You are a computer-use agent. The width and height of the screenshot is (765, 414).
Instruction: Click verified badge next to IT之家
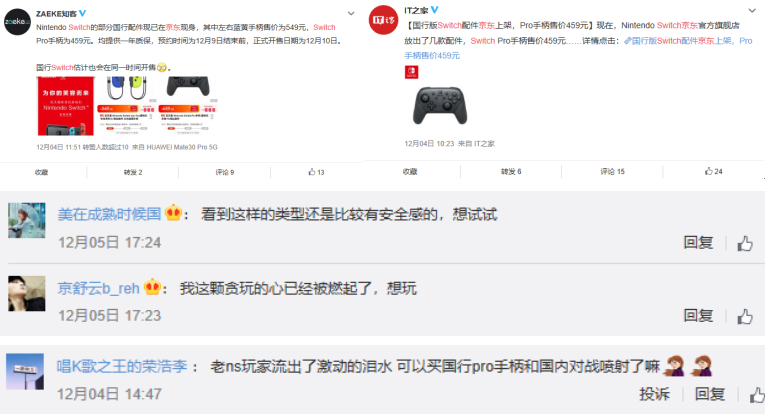(x=435, y=10)
